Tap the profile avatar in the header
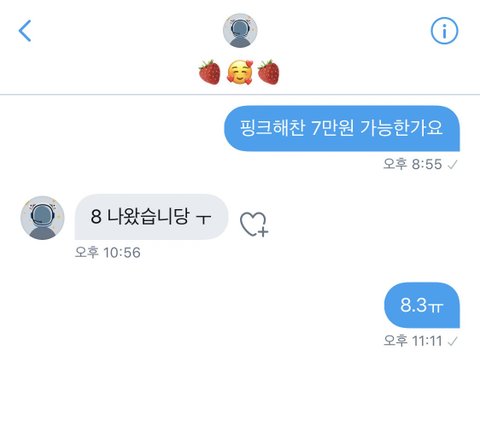Image resolution: width=480 pixels, height=426 pixels. click(240, 31)
